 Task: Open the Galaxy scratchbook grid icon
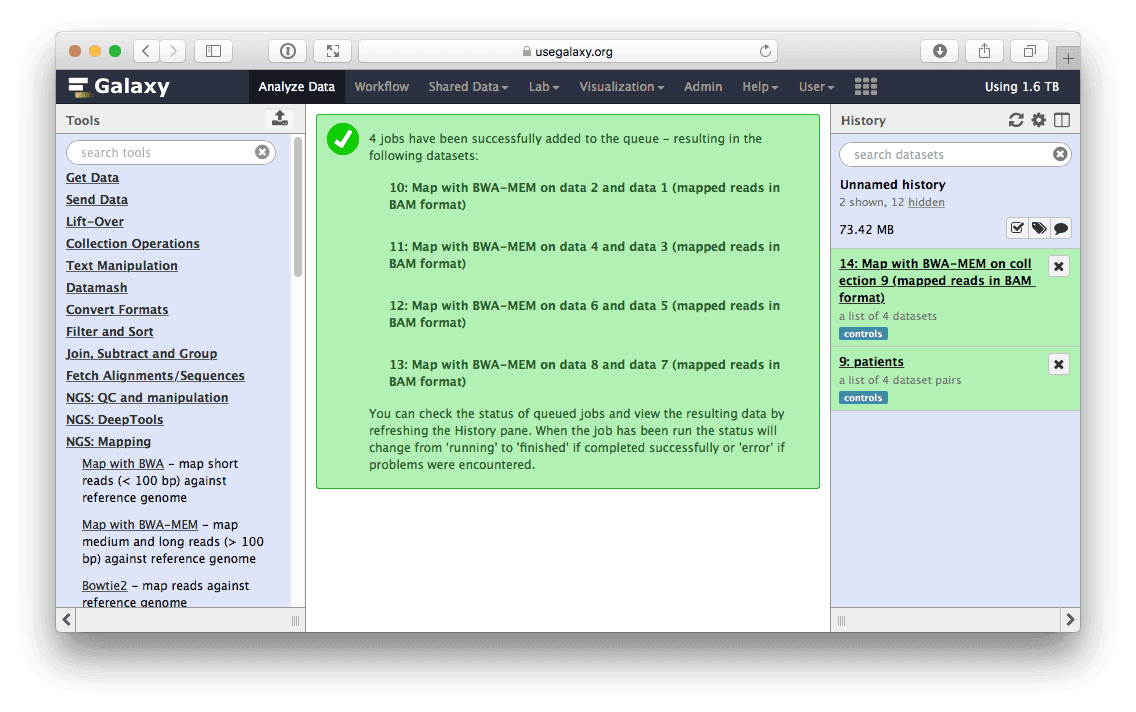pyautogui.click(x=865, y=87)
